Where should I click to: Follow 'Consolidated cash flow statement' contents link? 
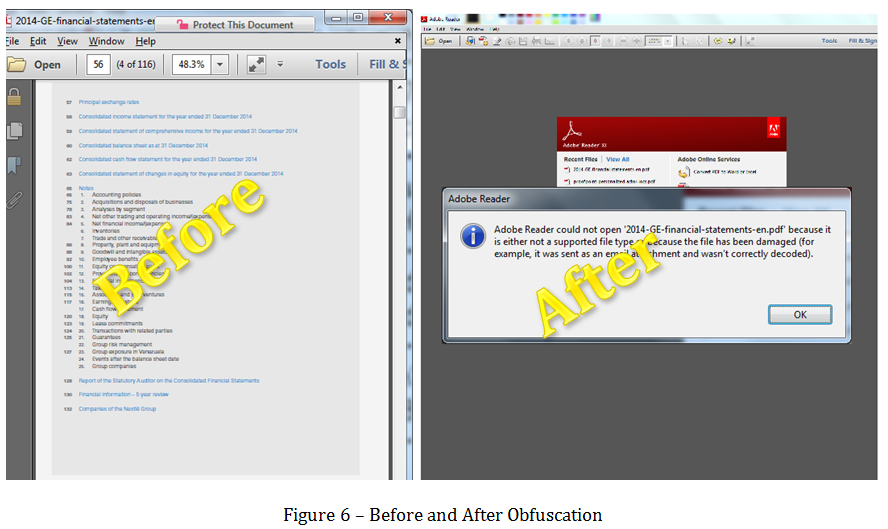point(168,160)
